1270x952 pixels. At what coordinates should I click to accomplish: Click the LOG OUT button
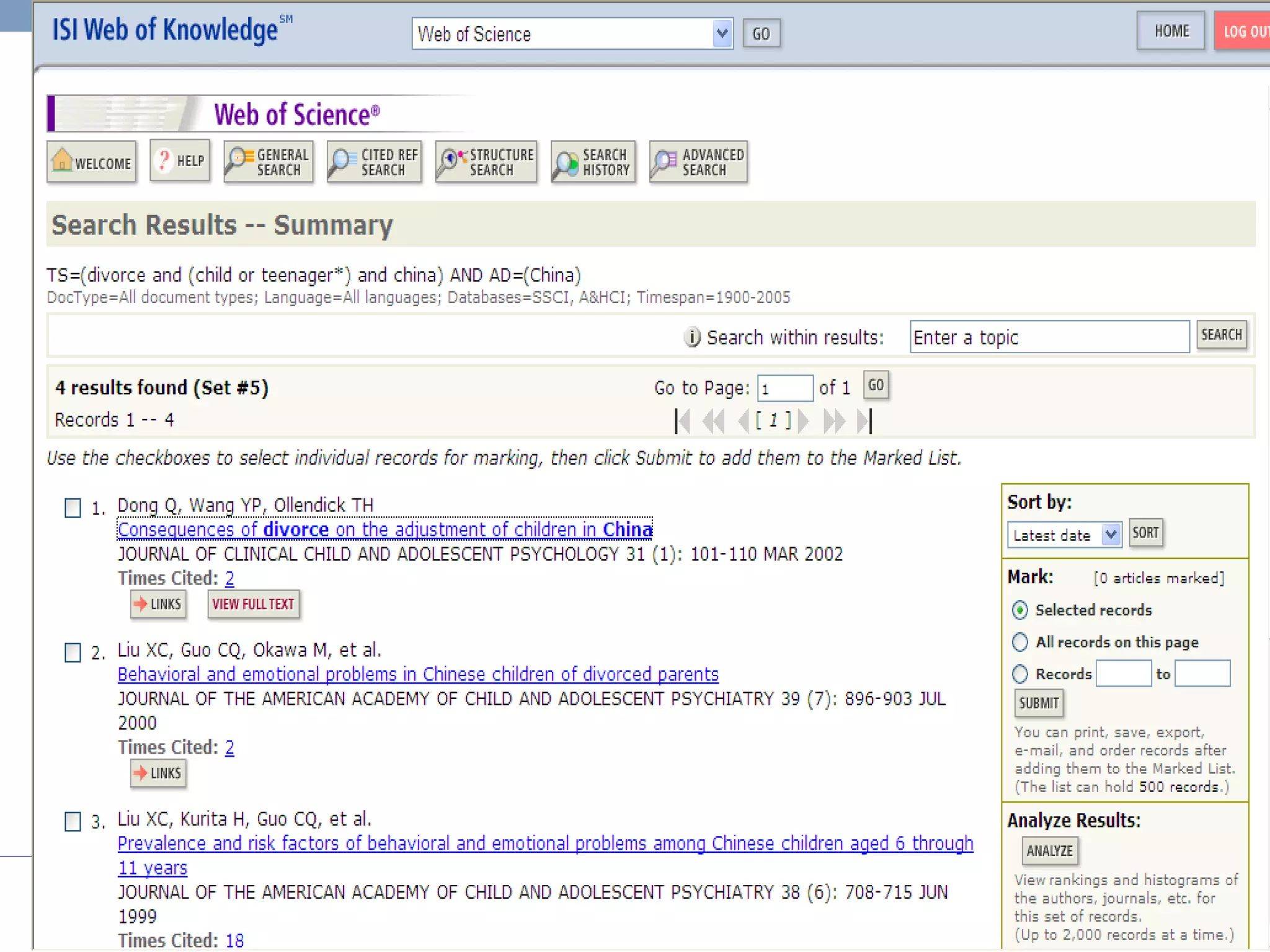(x=1242, y=31)
